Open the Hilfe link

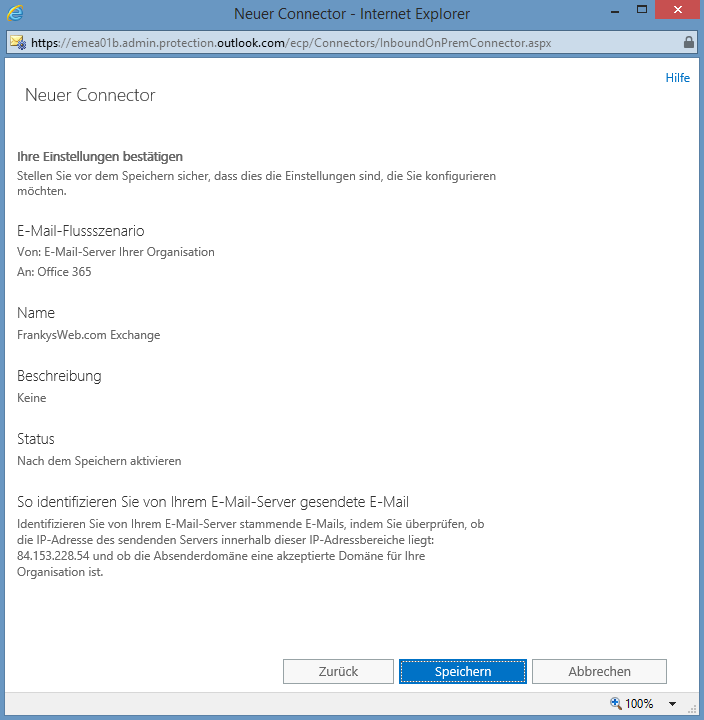pyautogui.click(x=677, y=78)
